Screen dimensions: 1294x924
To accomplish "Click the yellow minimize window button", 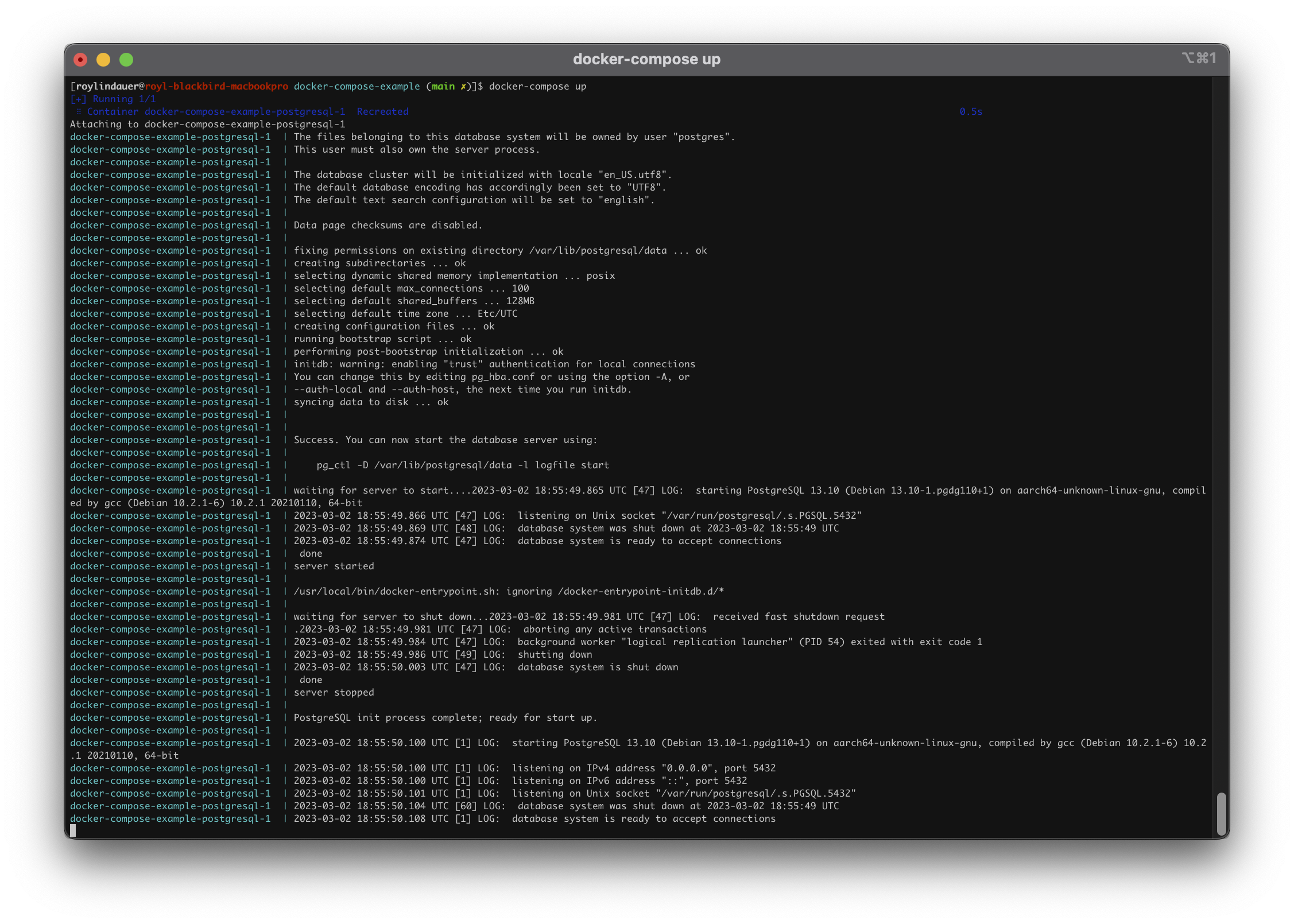I will pos(103,60).
